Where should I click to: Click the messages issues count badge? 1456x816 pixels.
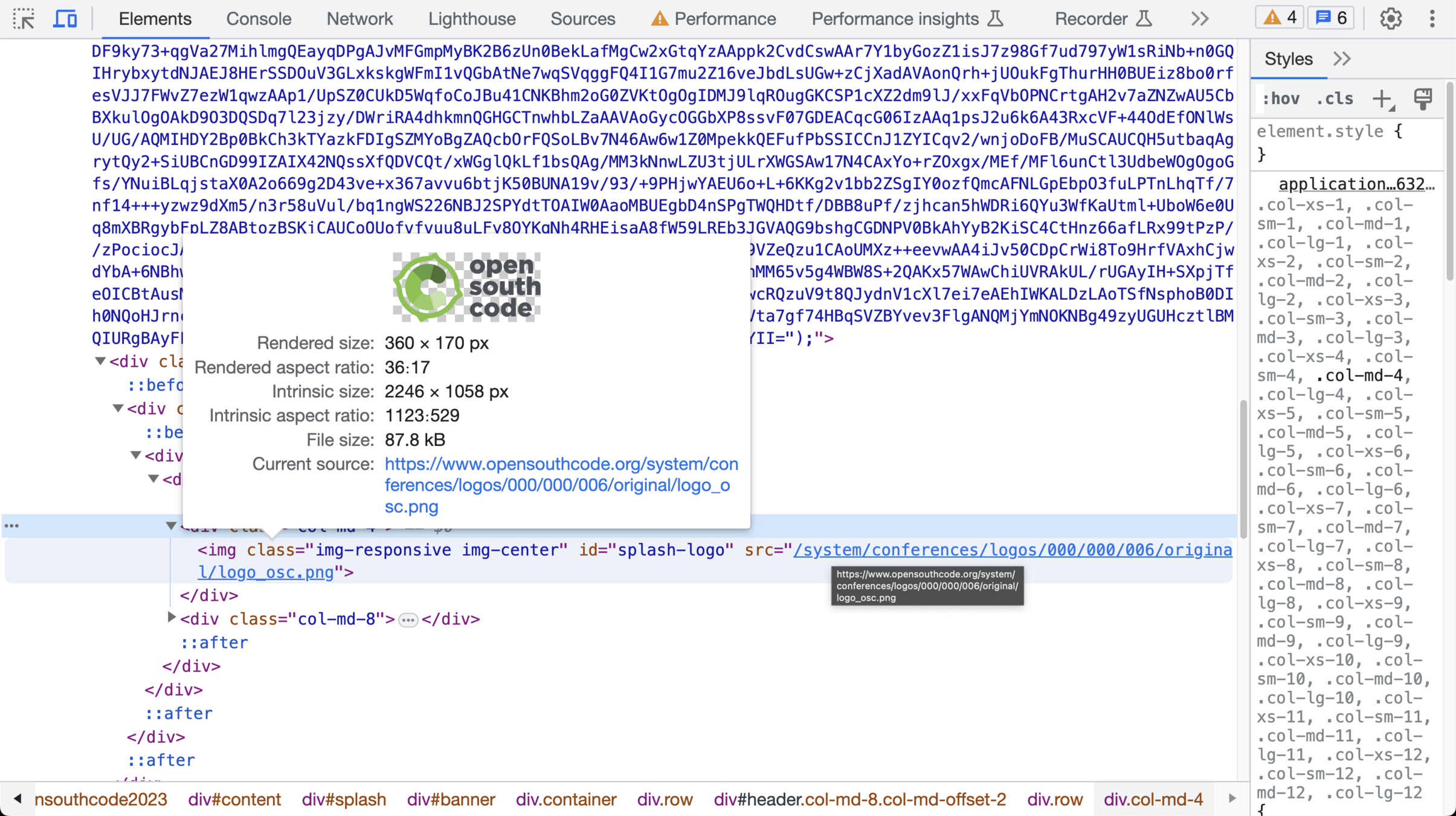(1332, 18)
